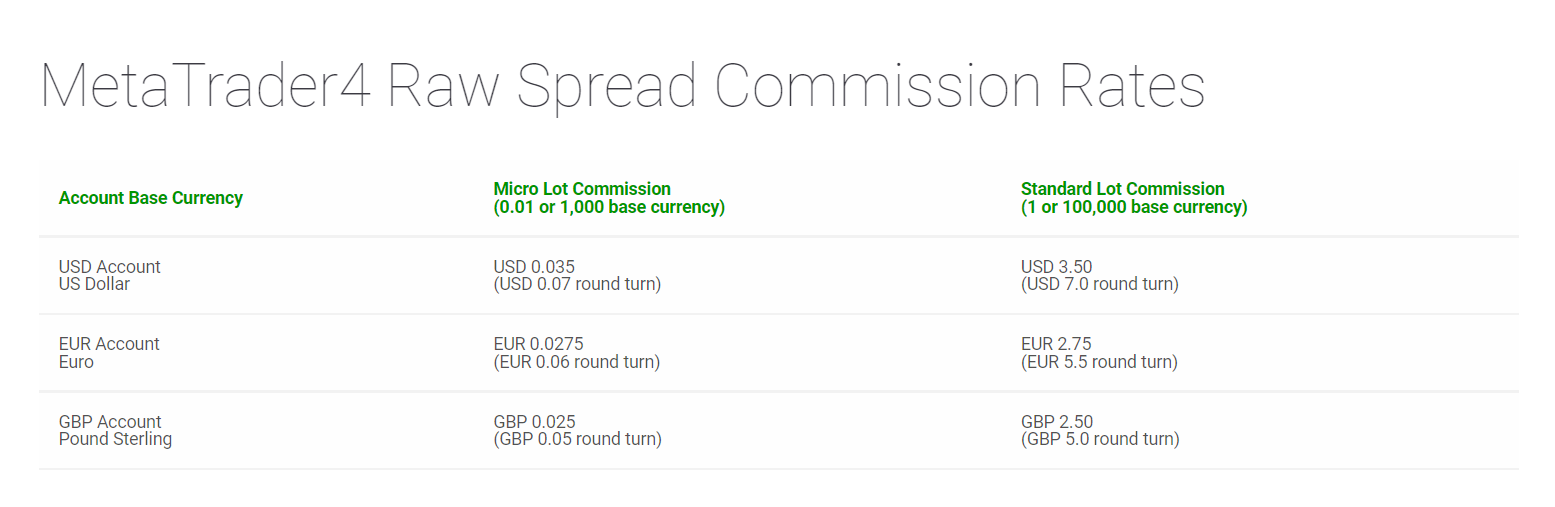Click the MetaTrader4 Raw Spread Commission Rates heading
Viewport: 1555px width, 507px height.
coord(622,88)
